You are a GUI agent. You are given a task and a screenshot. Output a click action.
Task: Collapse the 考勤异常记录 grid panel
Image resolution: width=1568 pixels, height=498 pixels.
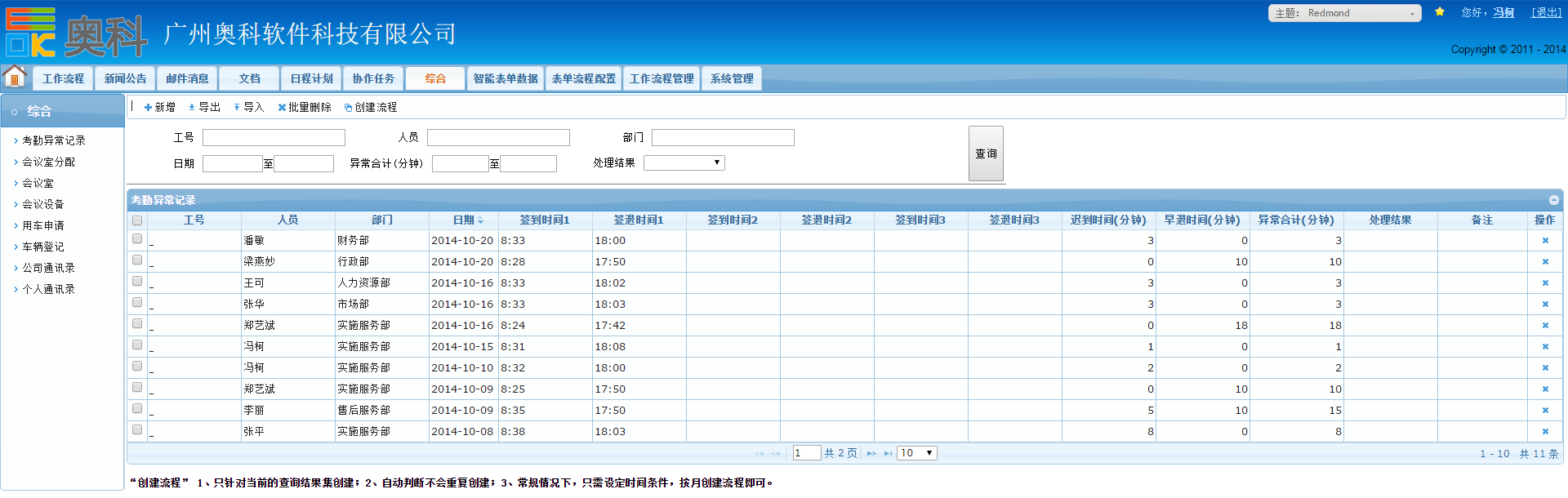click(x=1553, y=200)
